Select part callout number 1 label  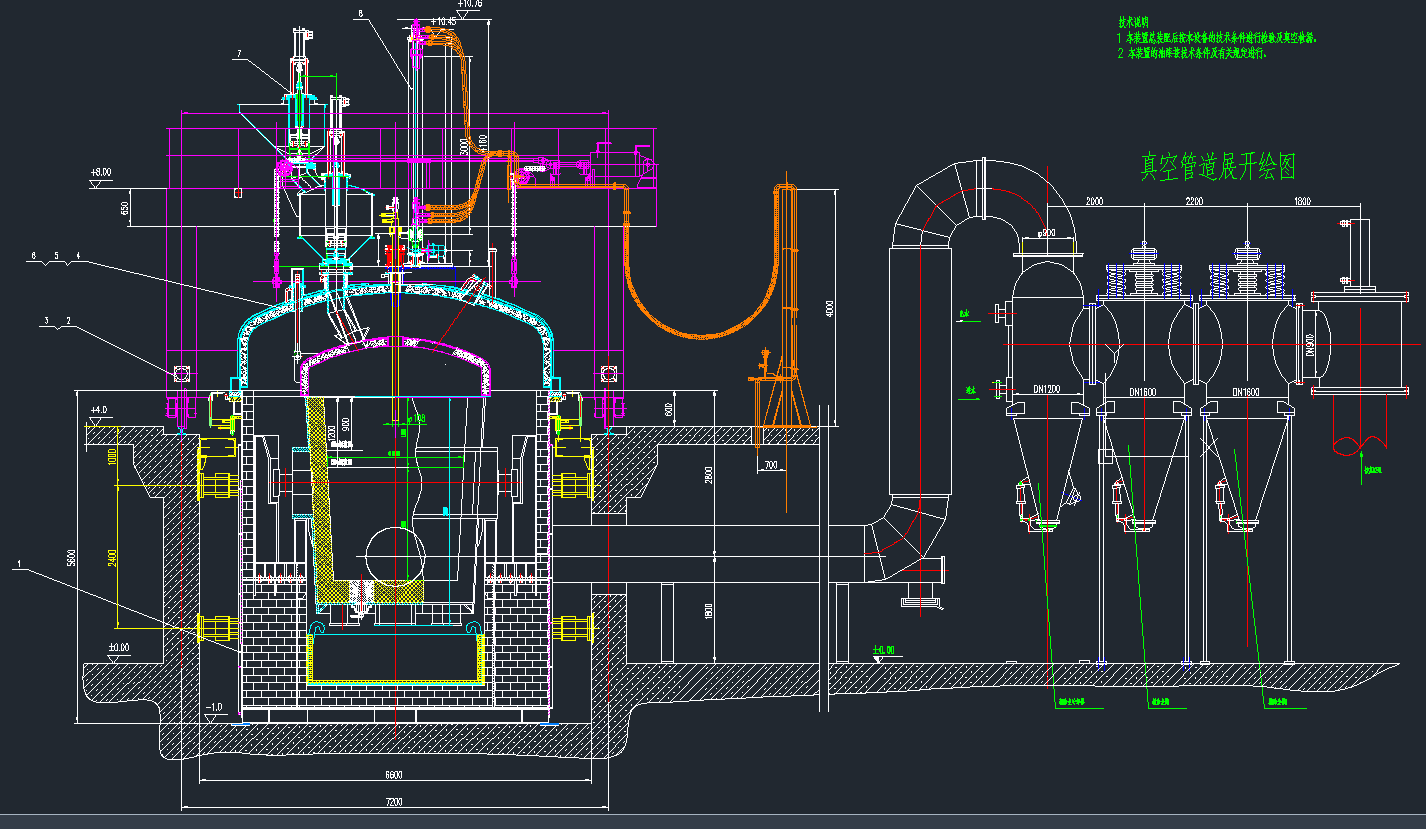pyautogui.click(x=19, y=565)
